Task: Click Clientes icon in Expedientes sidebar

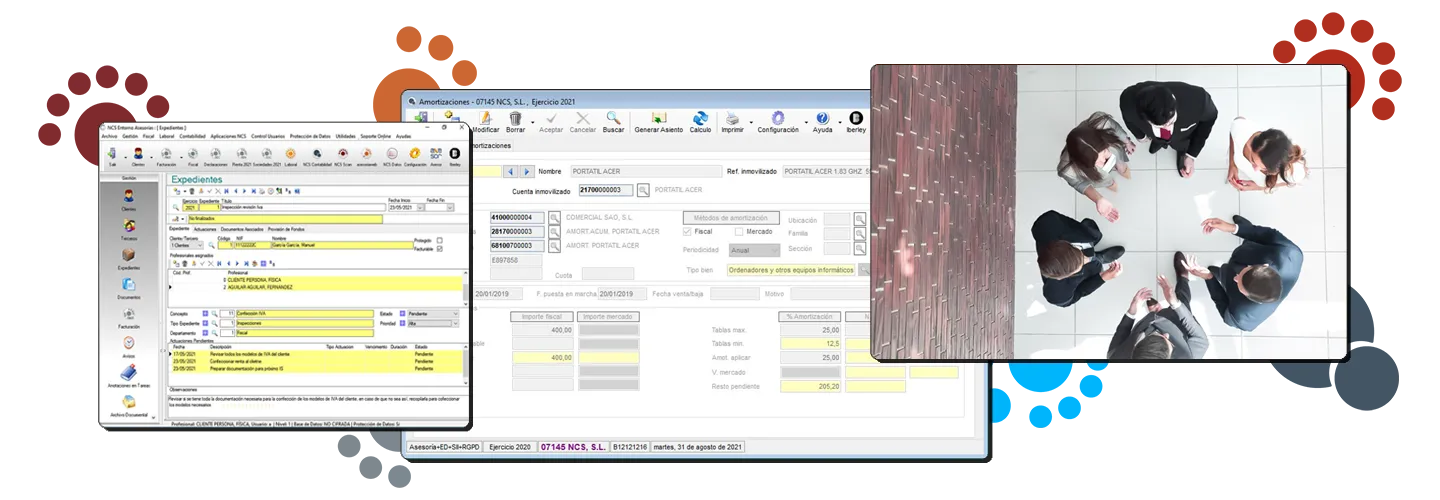Action: point(129,197)
